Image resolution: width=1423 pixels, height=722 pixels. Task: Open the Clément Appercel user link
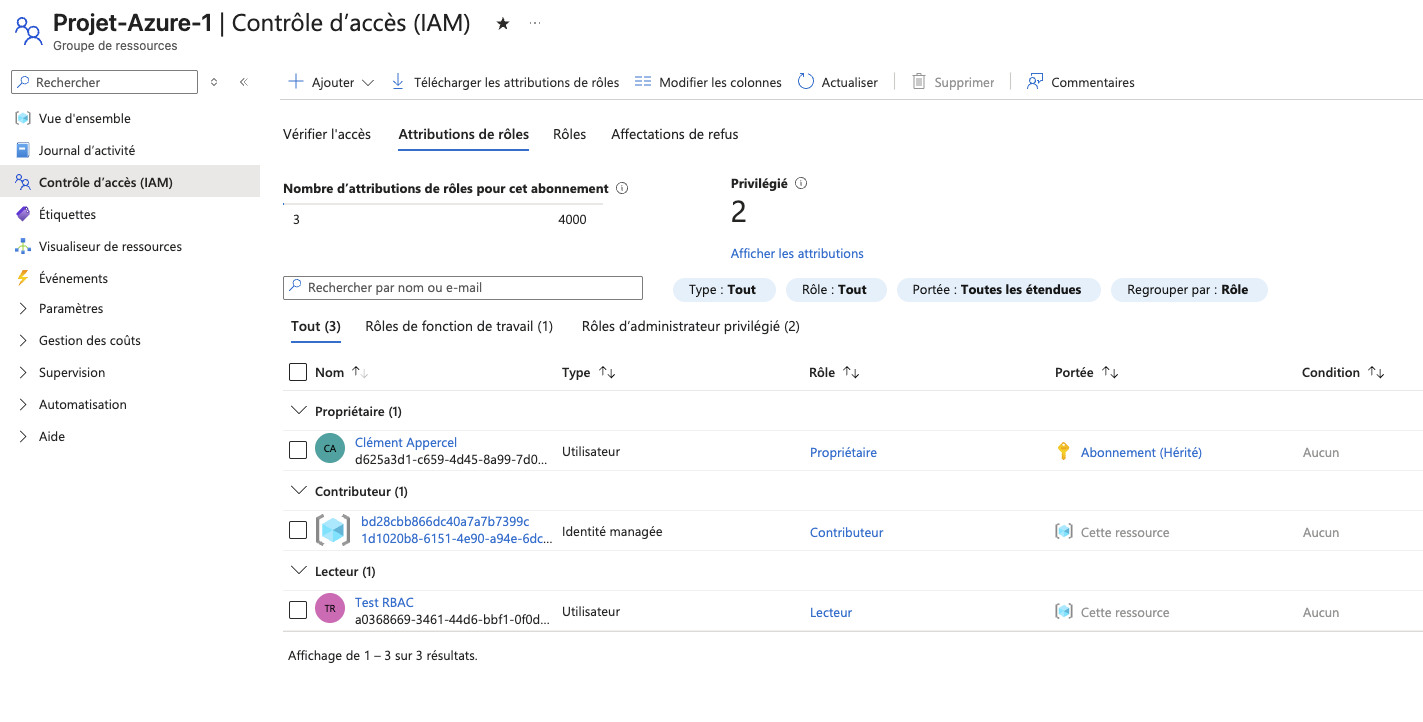[x=406, y=442]
